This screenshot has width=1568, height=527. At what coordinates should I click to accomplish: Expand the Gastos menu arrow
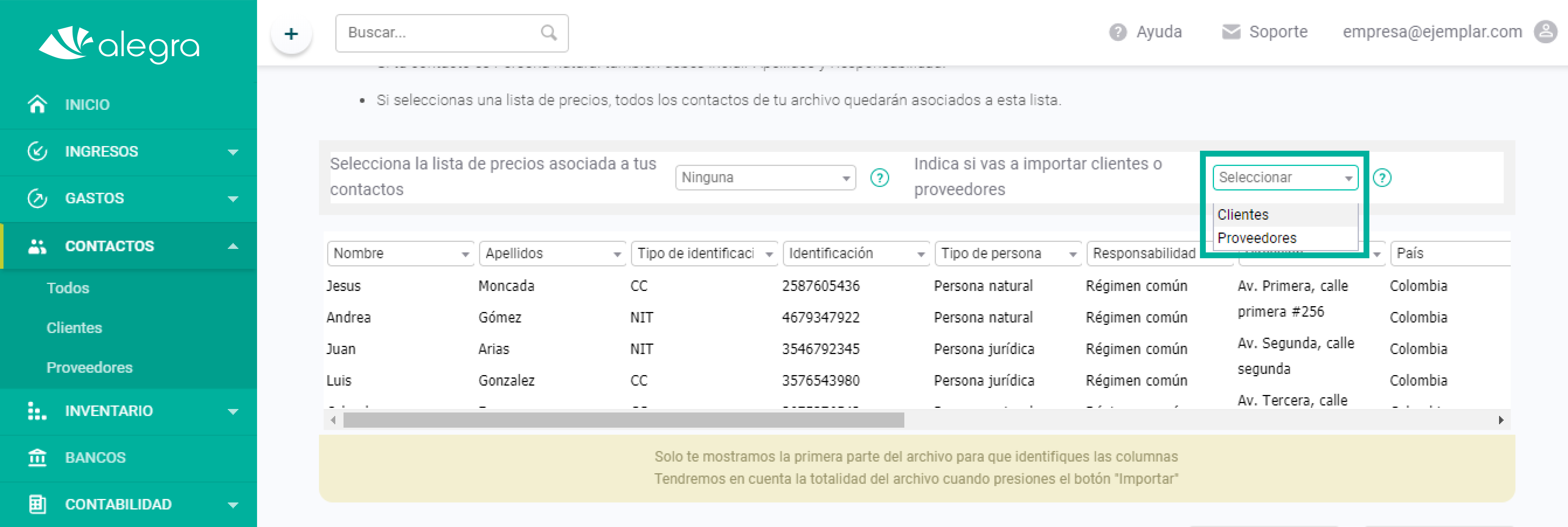tap(233, 198)
